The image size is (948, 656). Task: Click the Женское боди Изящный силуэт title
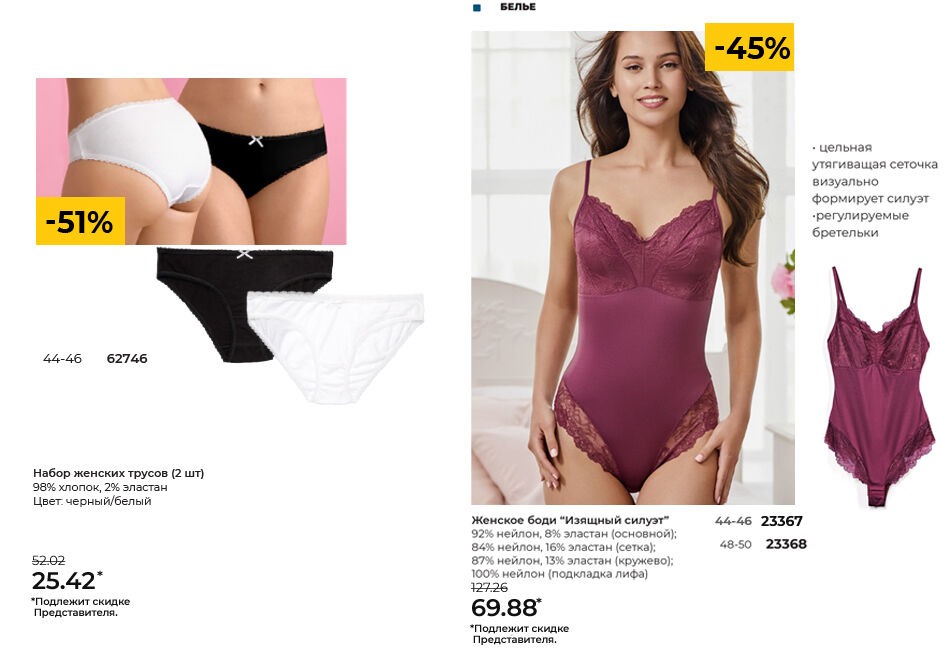click(570, 520)
